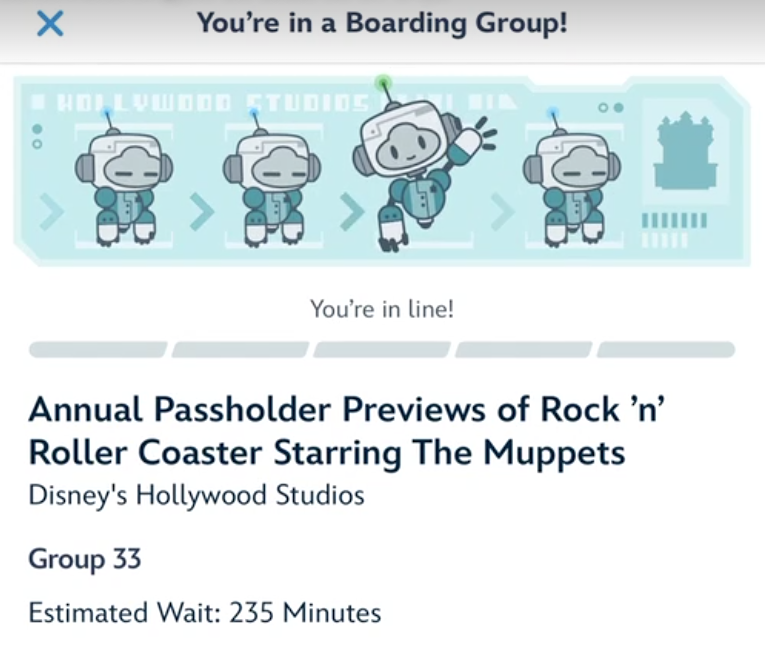
Task: Tap "You're in a Boarding Group!" header
Action: click(x=382, y=23)
